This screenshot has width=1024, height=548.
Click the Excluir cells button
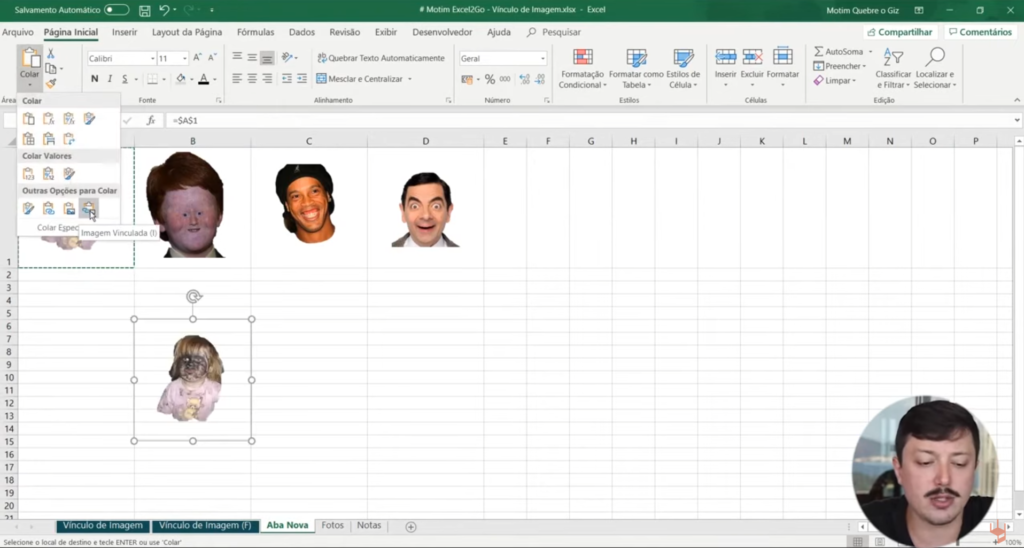(752, 67)
